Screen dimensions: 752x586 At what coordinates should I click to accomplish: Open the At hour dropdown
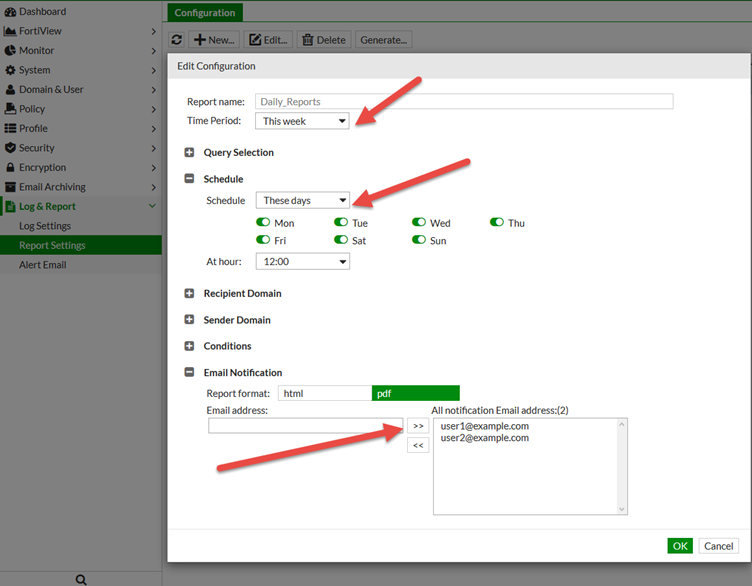(302, 262)
